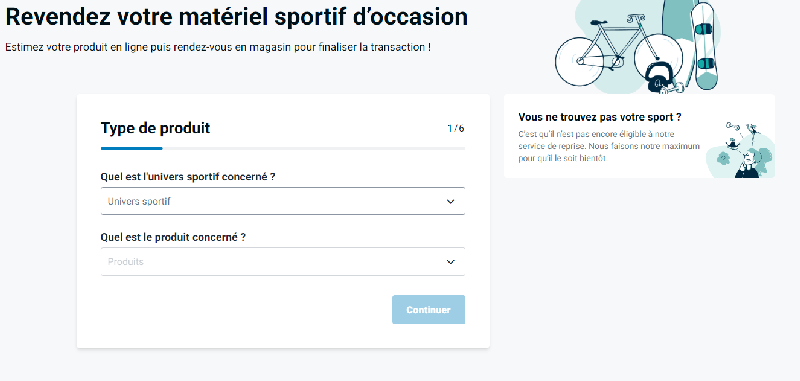This screenshot has width=800, height=381.
Task: Click 'Vous ne trouvez pas votre sport ?' heading
Action: click(599, 117)
